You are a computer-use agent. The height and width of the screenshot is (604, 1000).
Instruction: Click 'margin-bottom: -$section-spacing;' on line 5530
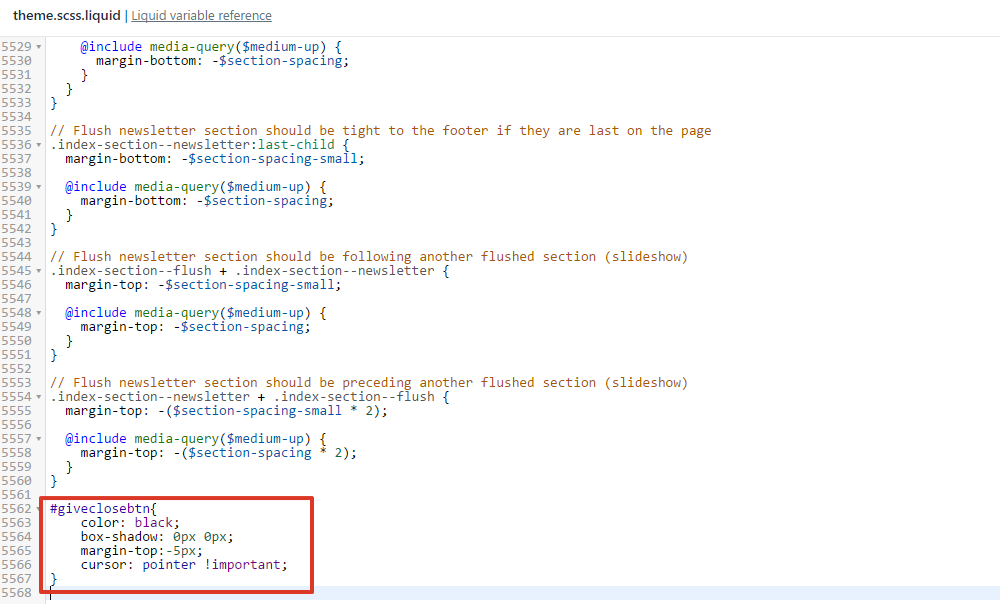click(223, 61)
